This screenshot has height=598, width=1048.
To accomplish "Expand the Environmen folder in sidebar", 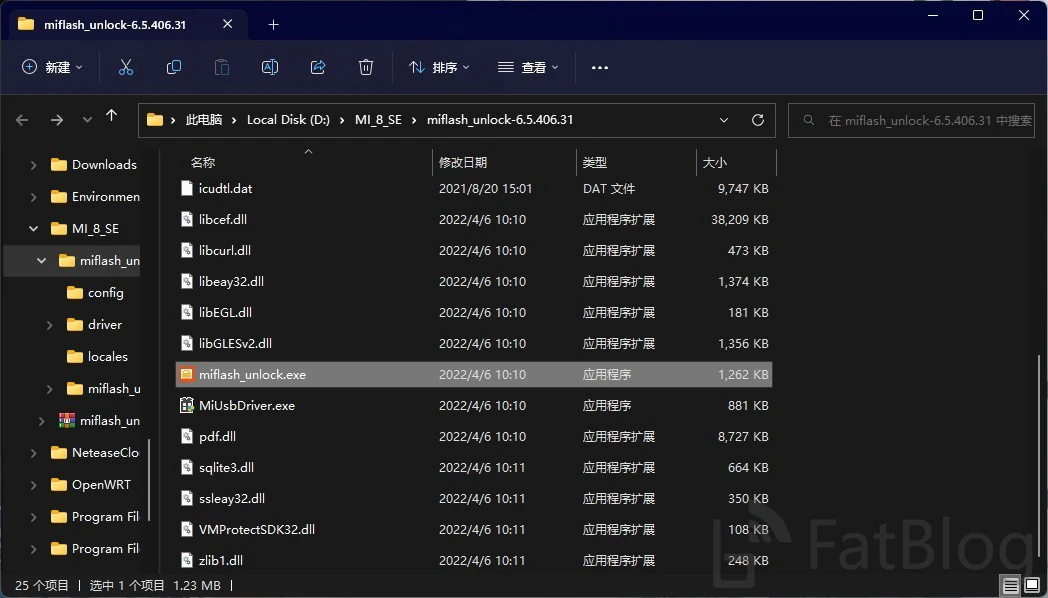I will pos(33,197).
